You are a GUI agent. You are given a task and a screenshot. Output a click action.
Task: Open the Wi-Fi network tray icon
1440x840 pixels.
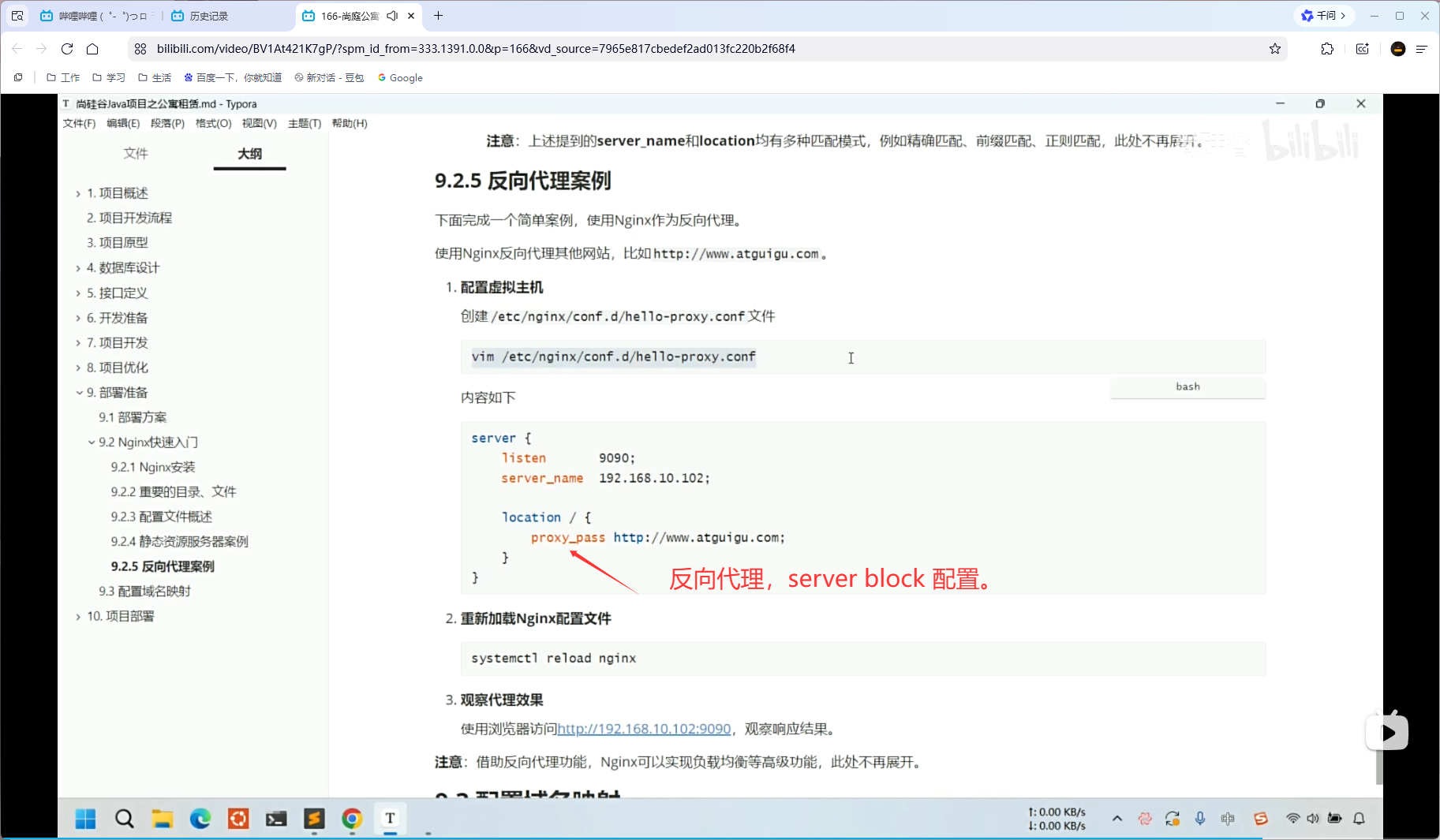tap(1292, 819)
